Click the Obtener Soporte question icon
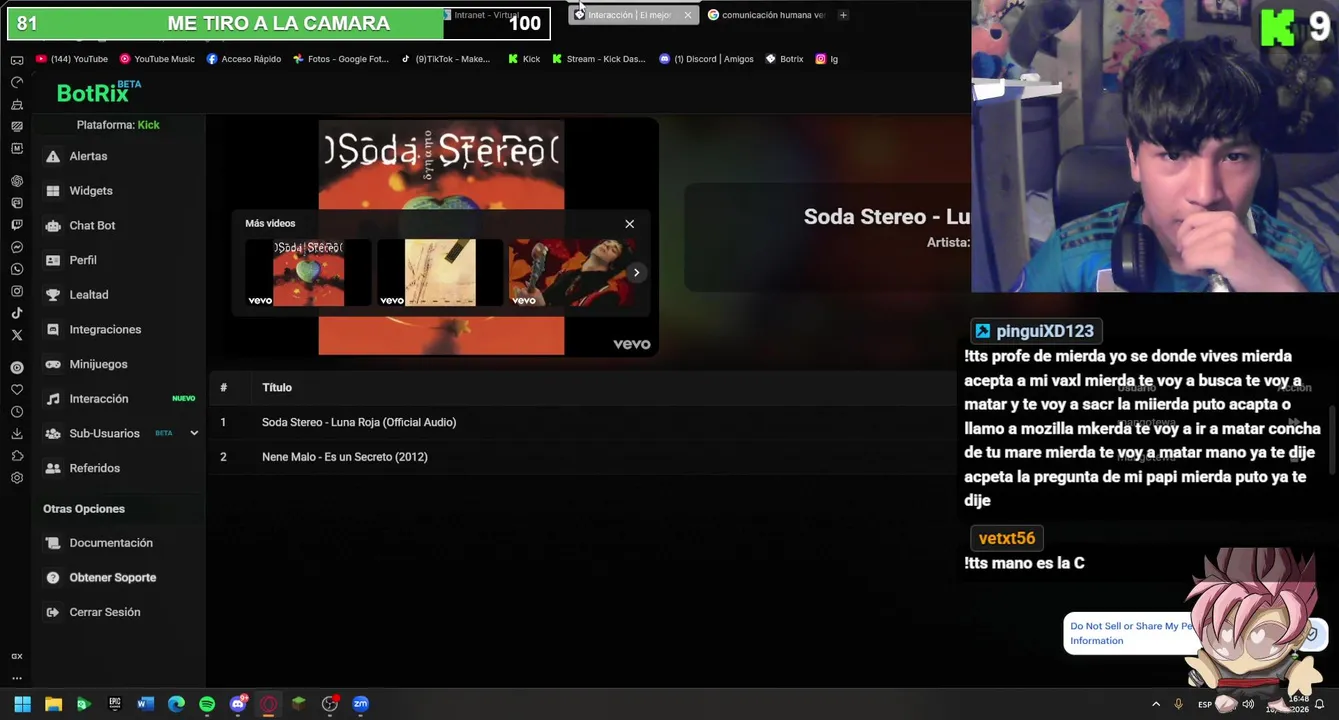This screenshot has height=720, width=1339. tap(53, 578)
